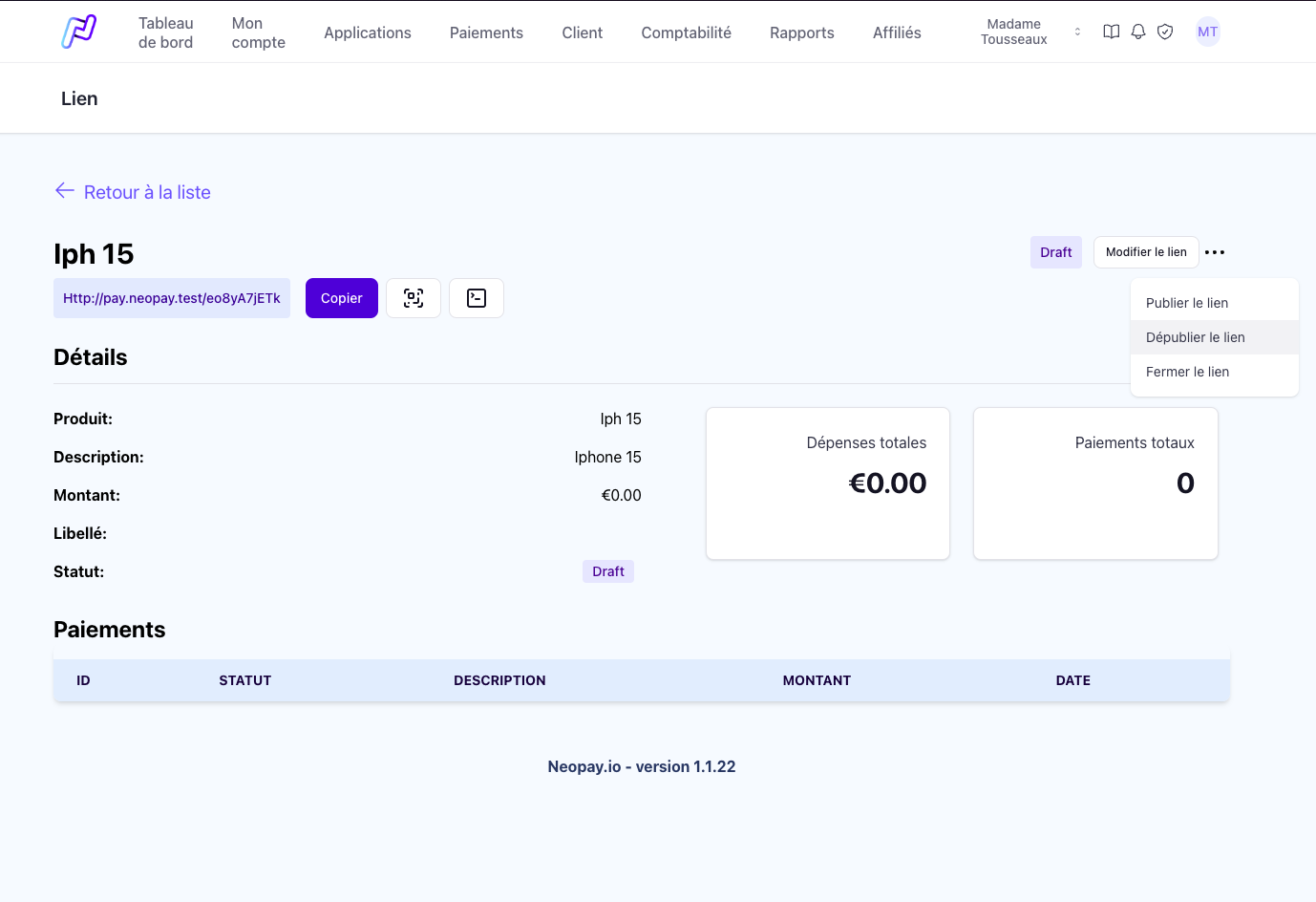The width and height of the screenshot is (1316, 902).
Task: Go to the Affiliés section
Action: pos(897,32)
